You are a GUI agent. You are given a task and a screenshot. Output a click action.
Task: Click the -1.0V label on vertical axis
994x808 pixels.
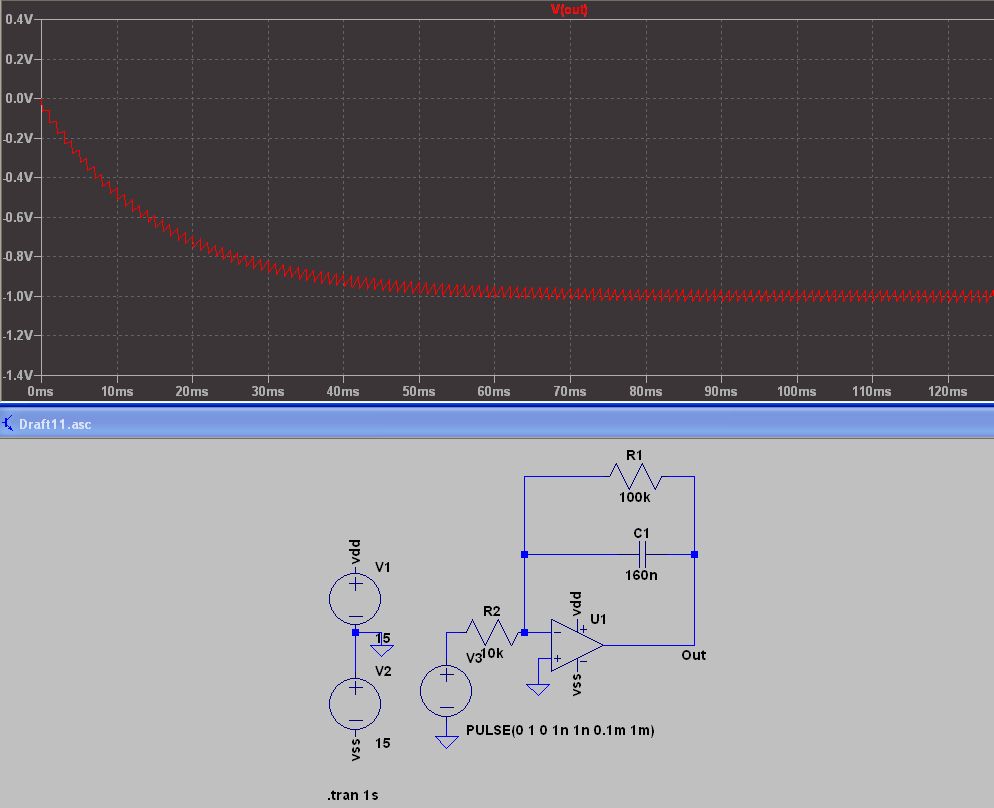click(x=17, y=296)
